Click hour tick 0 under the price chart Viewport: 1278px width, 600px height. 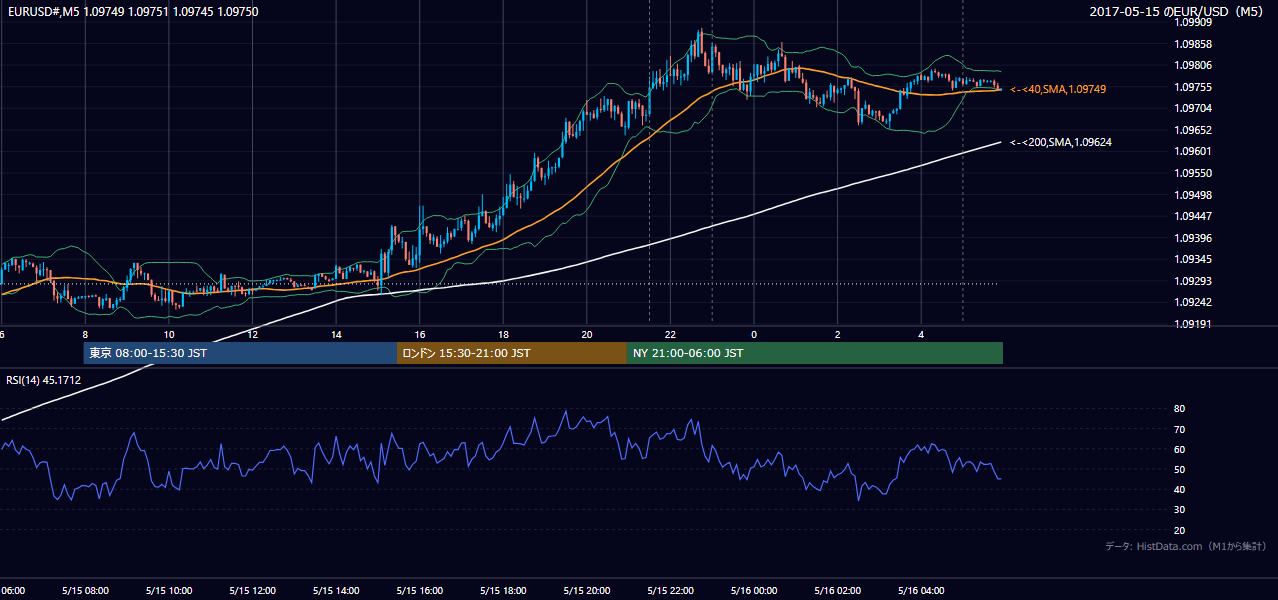(754, 334)
